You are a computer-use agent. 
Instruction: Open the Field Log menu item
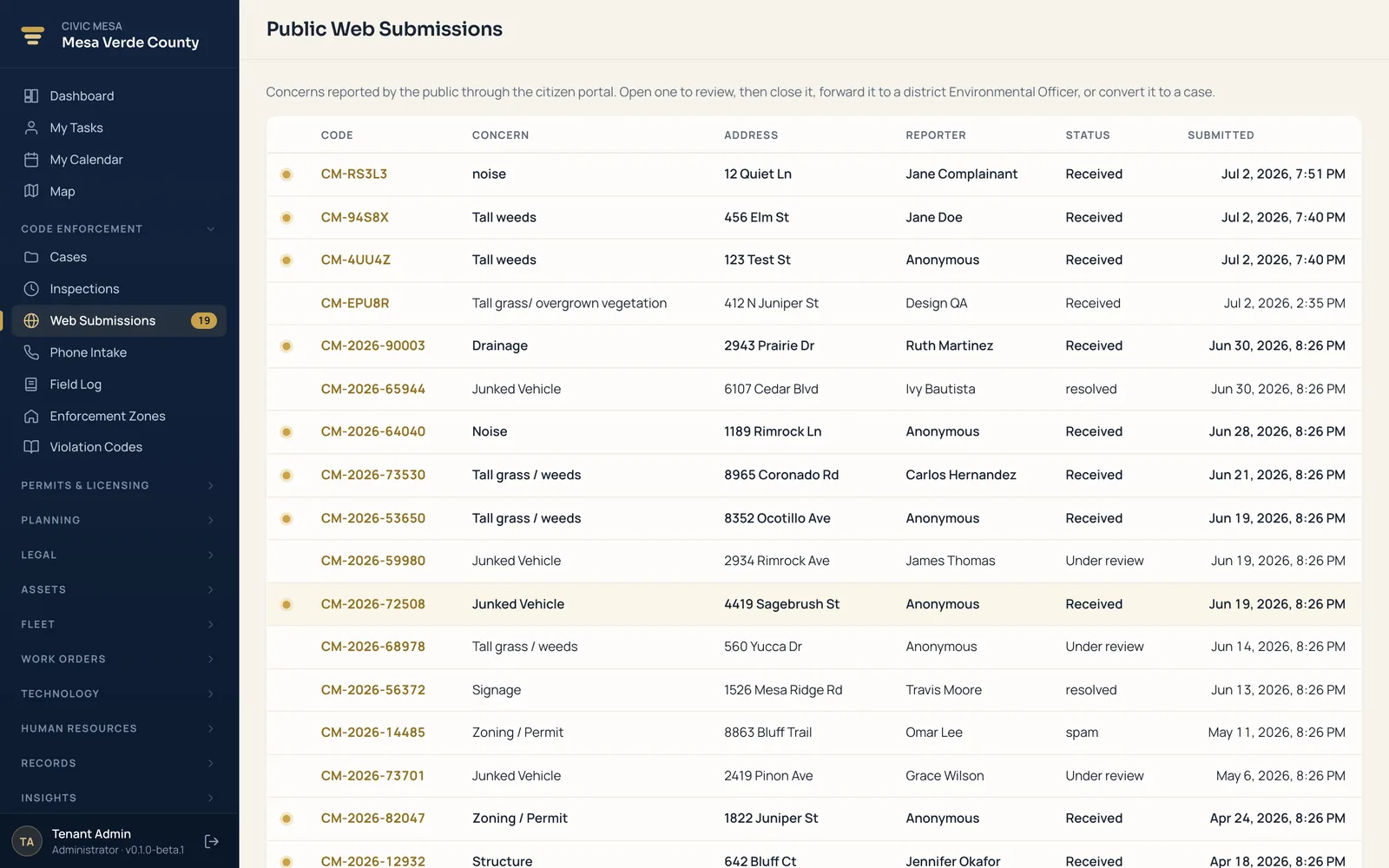[119, 385]
